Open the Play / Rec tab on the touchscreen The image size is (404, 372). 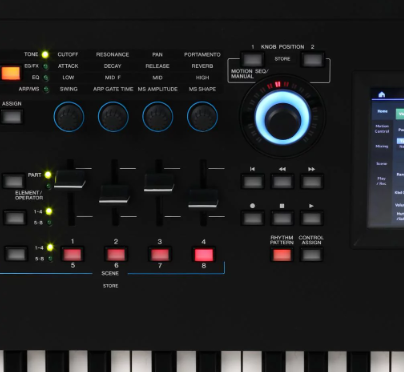[x=382, y=181]
